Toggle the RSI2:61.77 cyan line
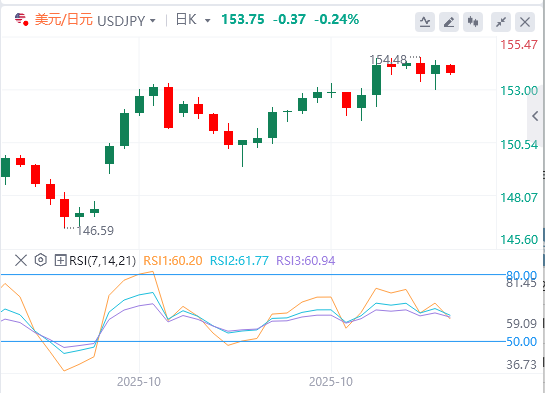Screen dimensions: 545x393 click(x=239, y=261)
